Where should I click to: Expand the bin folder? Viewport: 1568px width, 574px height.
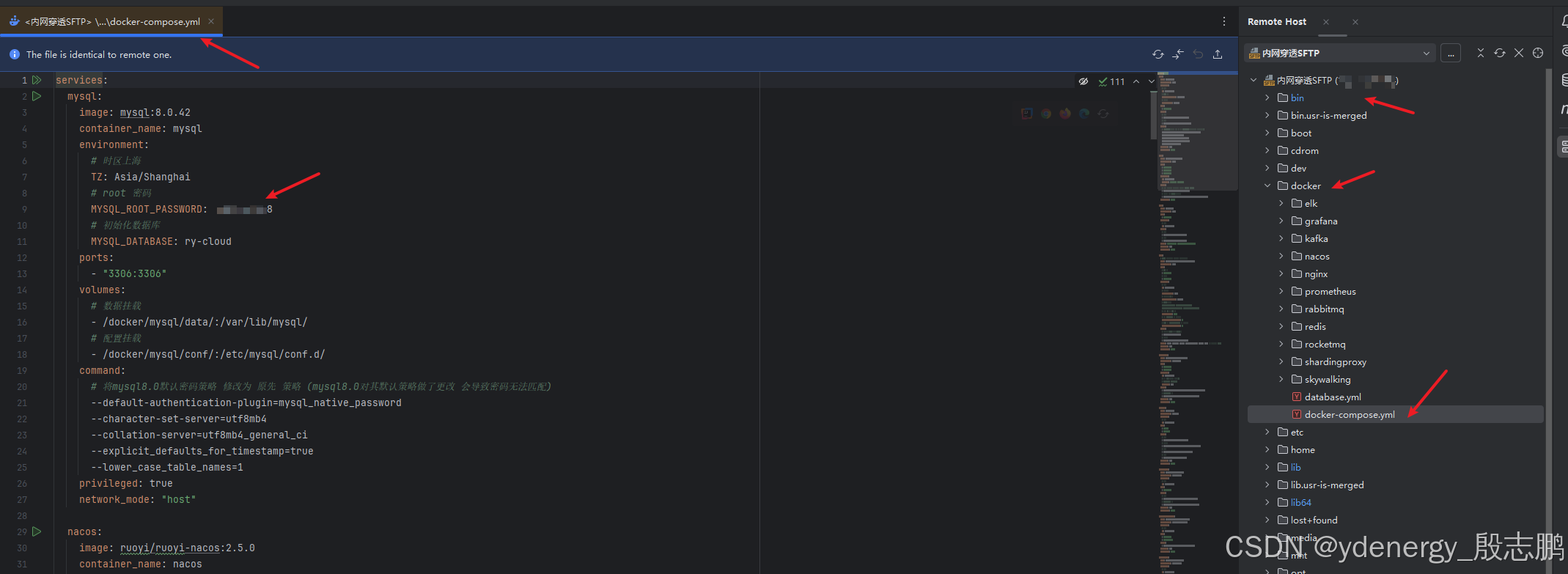pyautogui.click(x=1267, y=97)
